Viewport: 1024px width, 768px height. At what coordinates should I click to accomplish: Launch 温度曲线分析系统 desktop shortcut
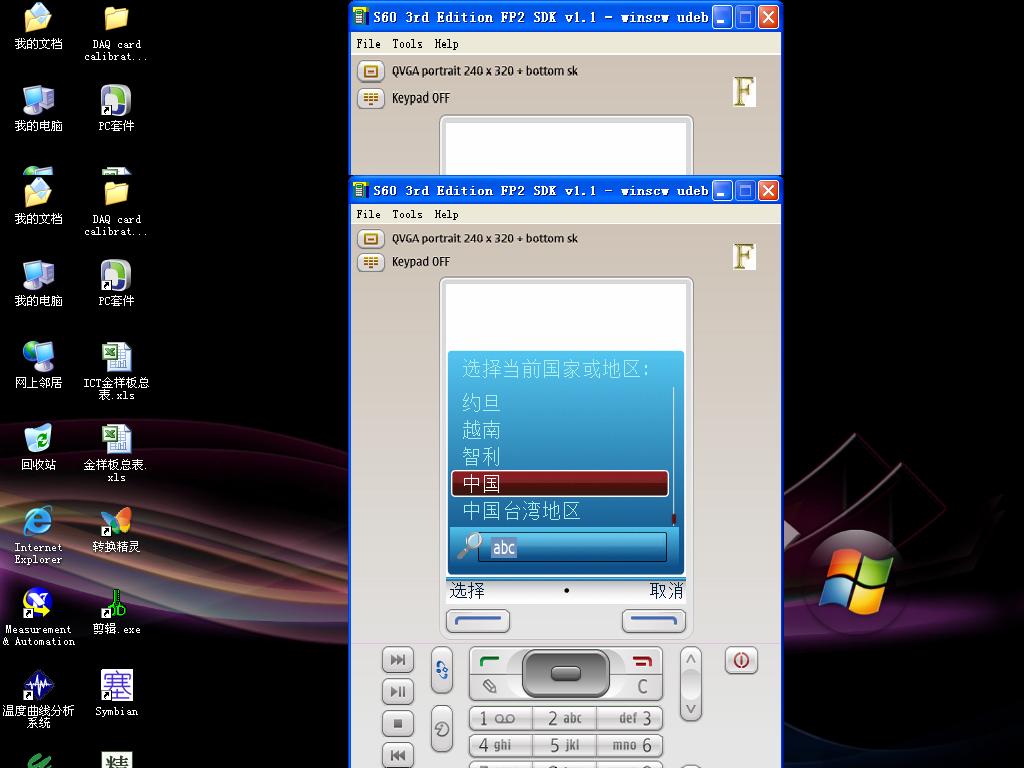tap(39, 699)
